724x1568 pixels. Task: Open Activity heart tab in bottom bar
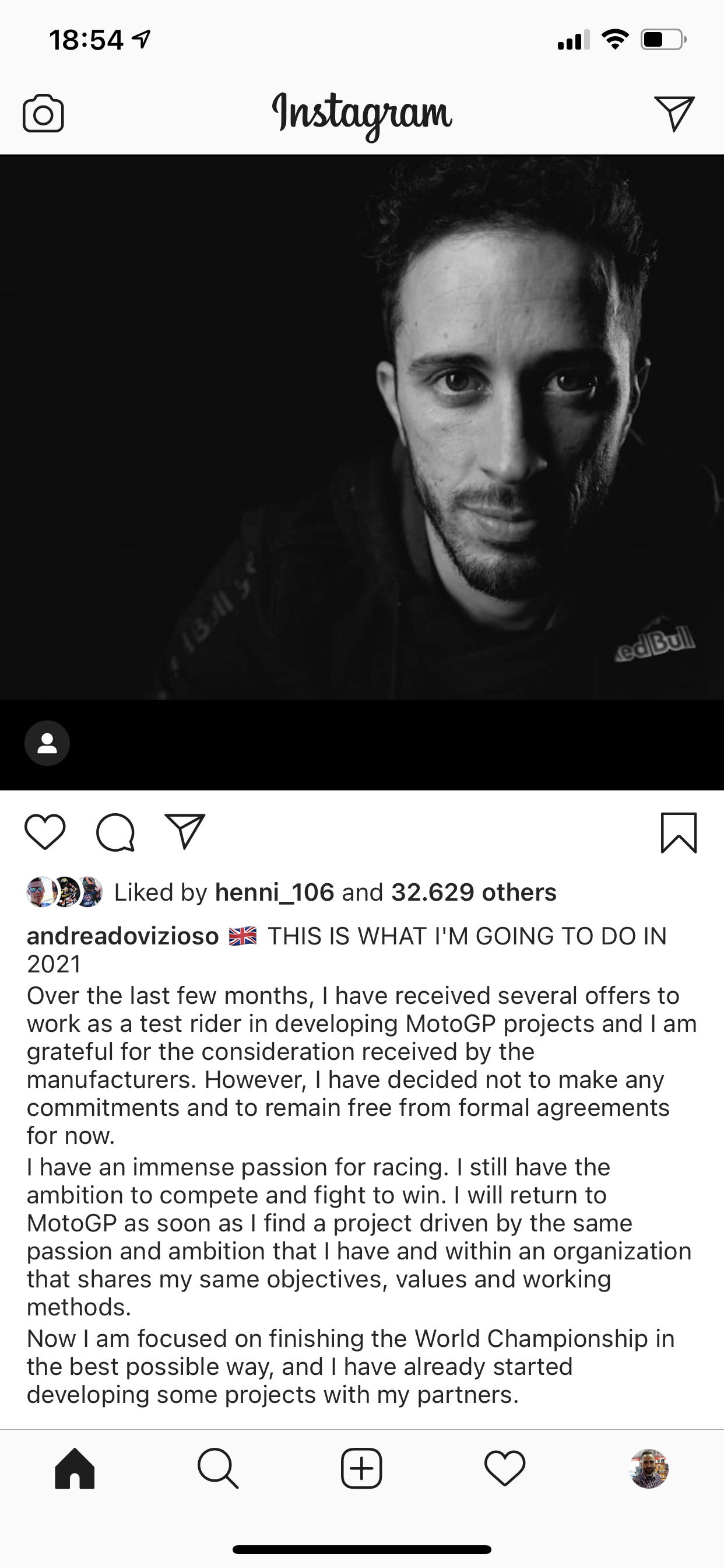(x=505, y=1468)
